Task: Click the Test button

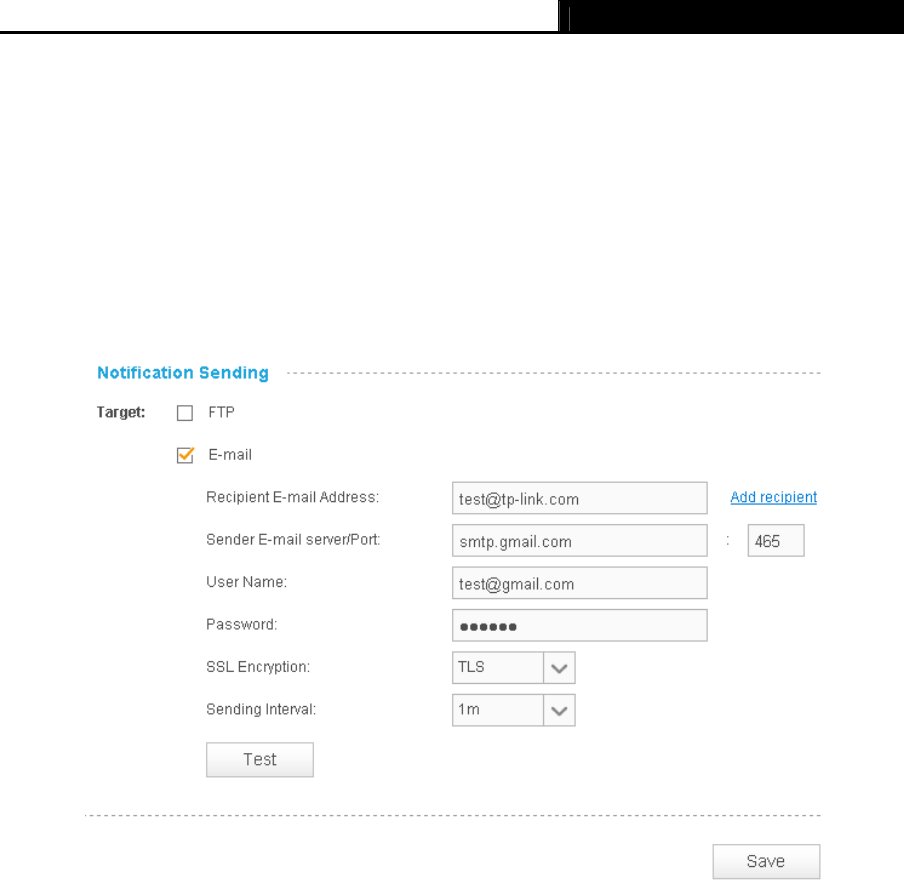Action: point(260,760)
